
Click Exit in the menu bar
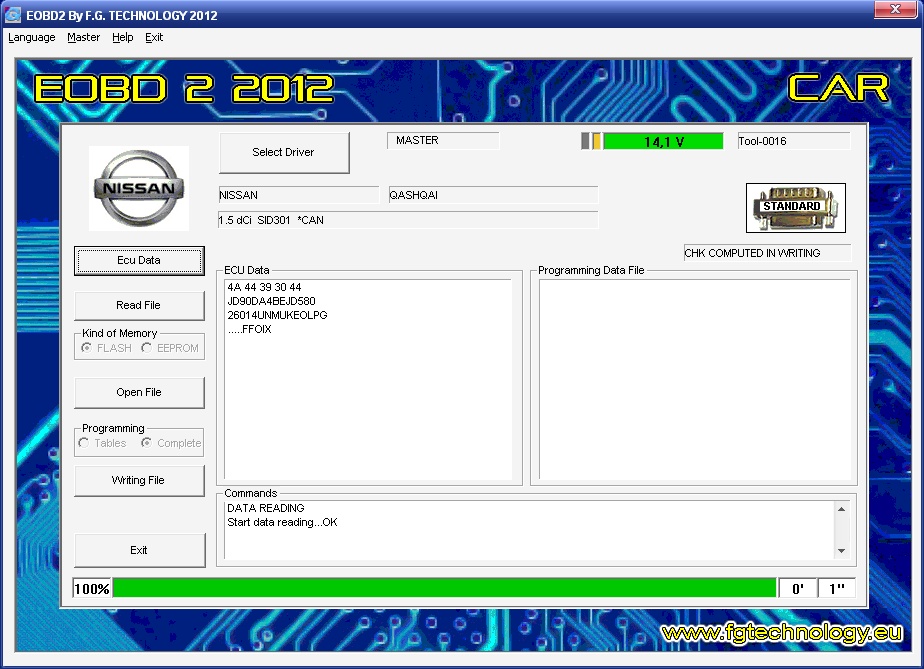pyautogui.click(x=154, y=37)
